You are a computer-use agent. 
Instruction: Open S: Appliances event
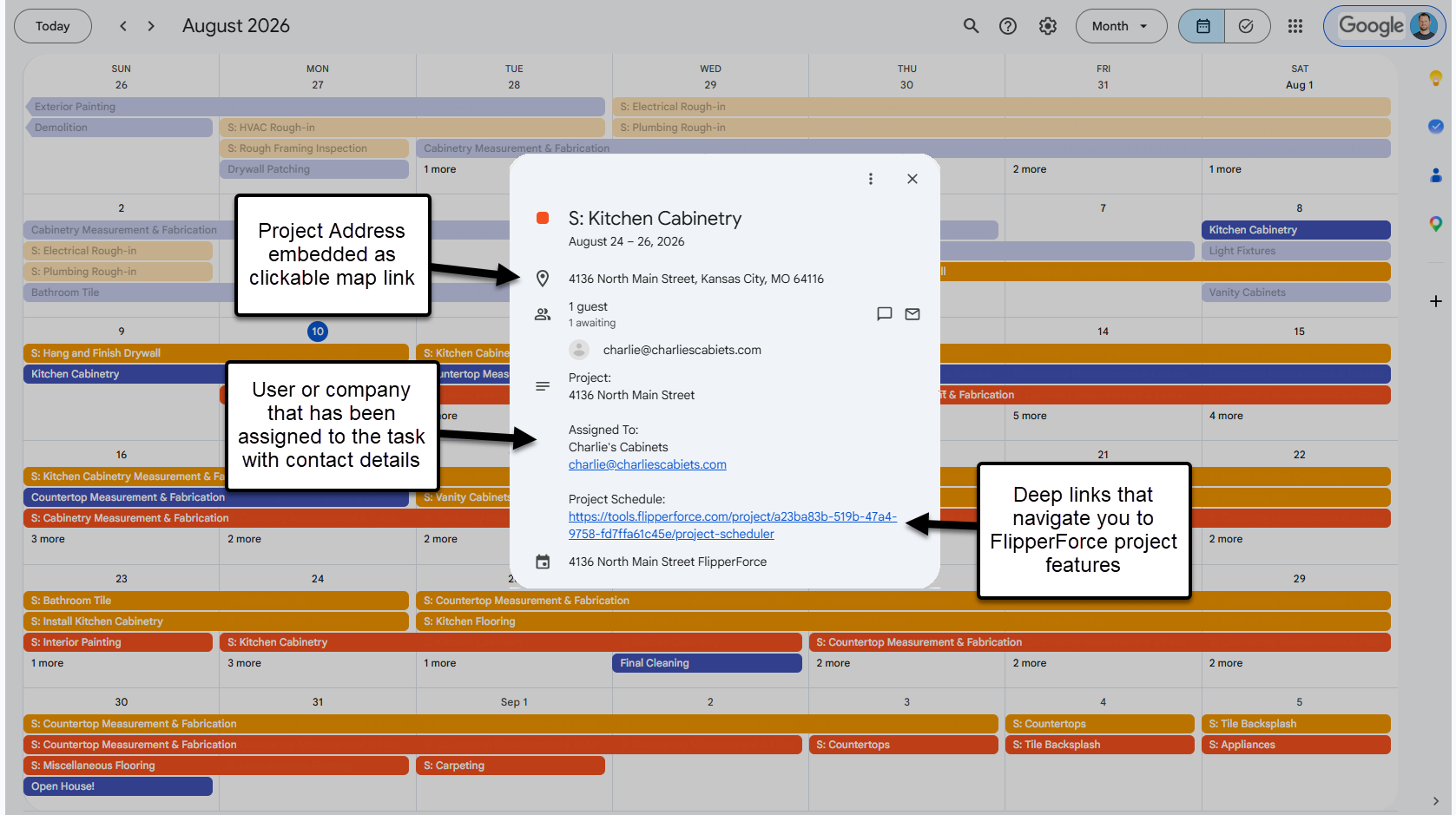(x=1296, y=745)
